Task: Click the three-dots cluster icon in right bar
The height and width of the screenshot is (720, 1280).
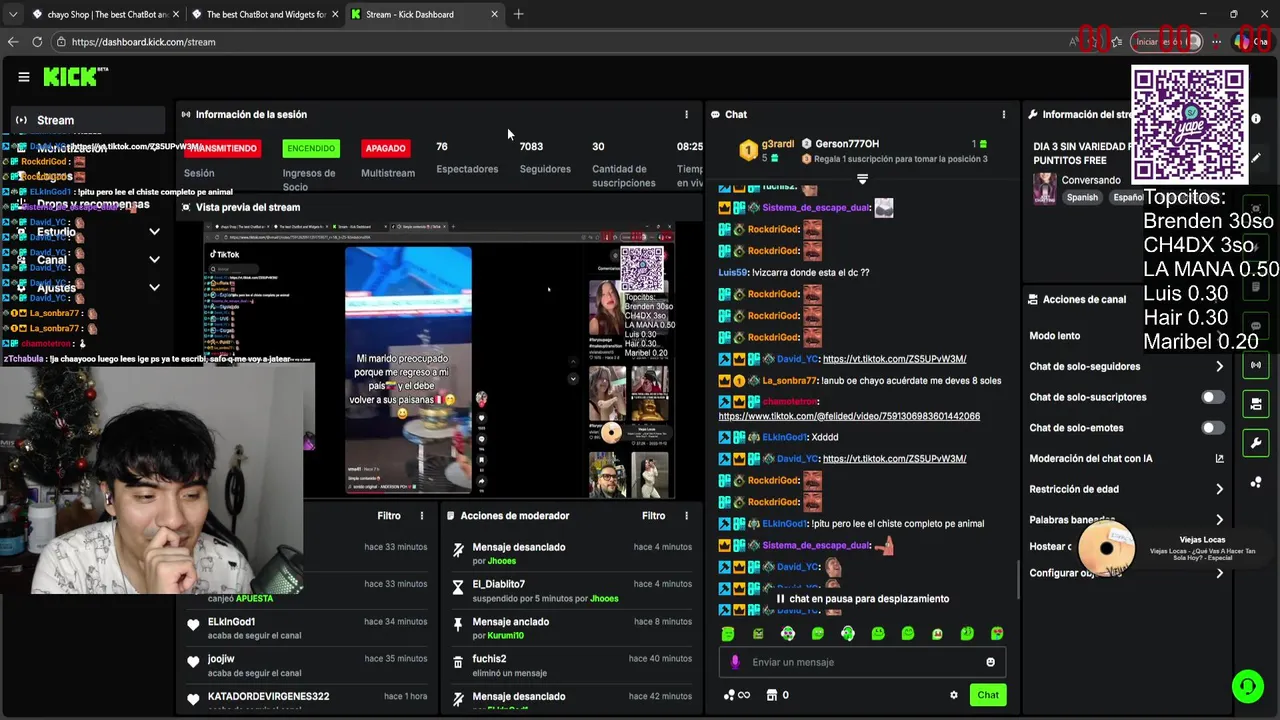Action: click(1256, 482)
